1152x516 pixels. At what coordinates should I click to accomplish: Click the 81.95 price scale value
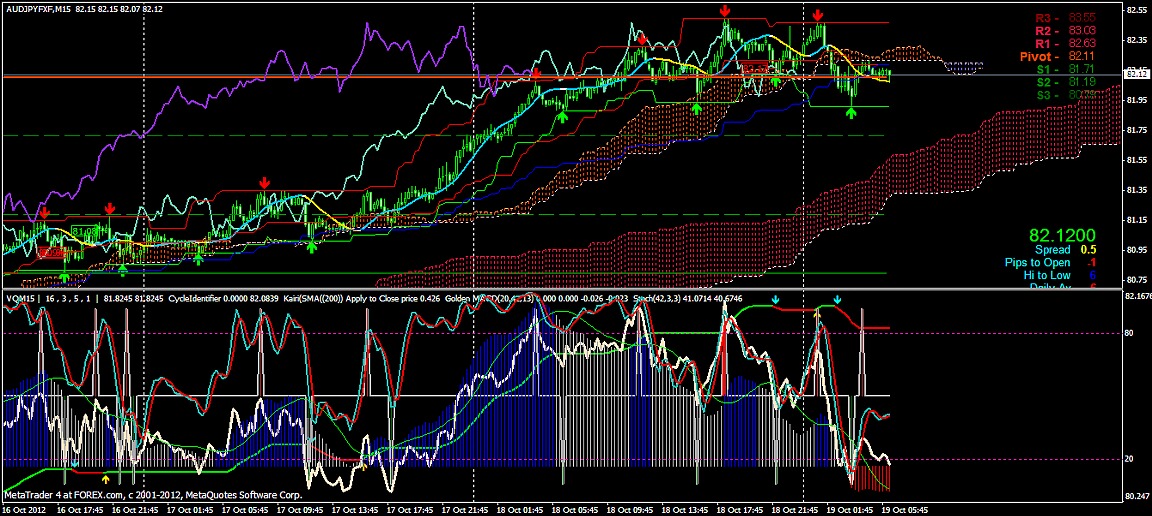click(1137, 100)
